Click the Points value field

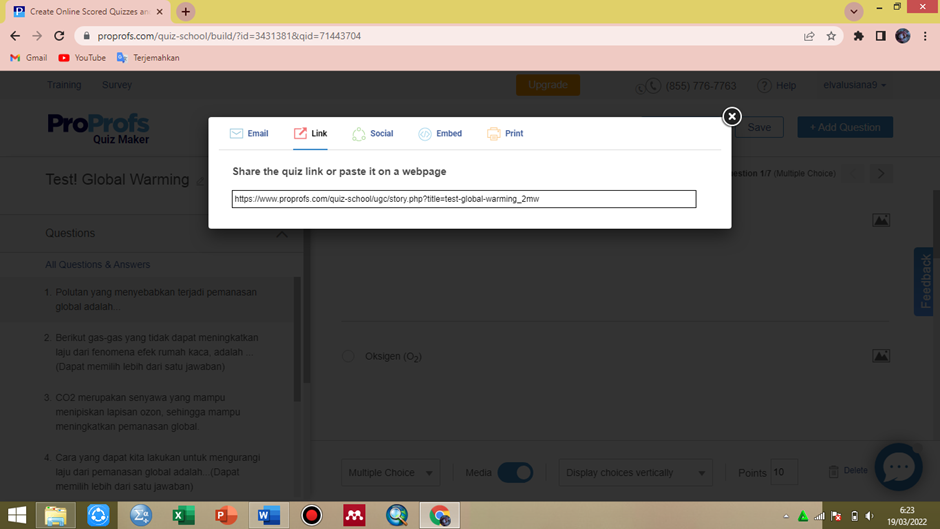tap(784, 473)
